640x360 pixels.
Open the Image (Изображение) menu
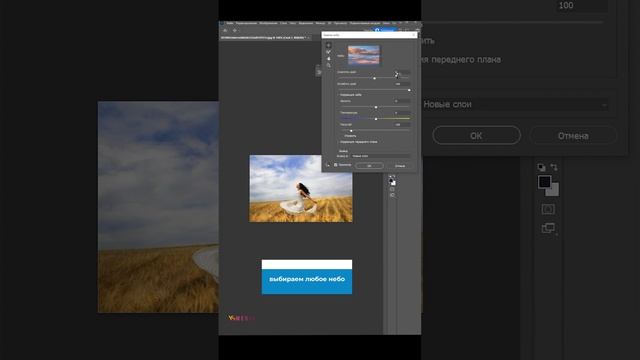pos(268,23)
